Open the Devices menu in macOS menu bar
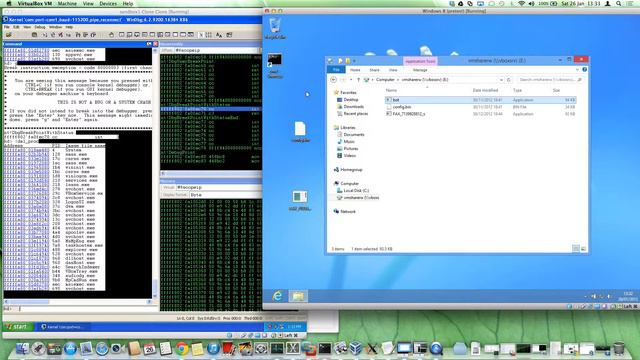 [x=108, y=3]
